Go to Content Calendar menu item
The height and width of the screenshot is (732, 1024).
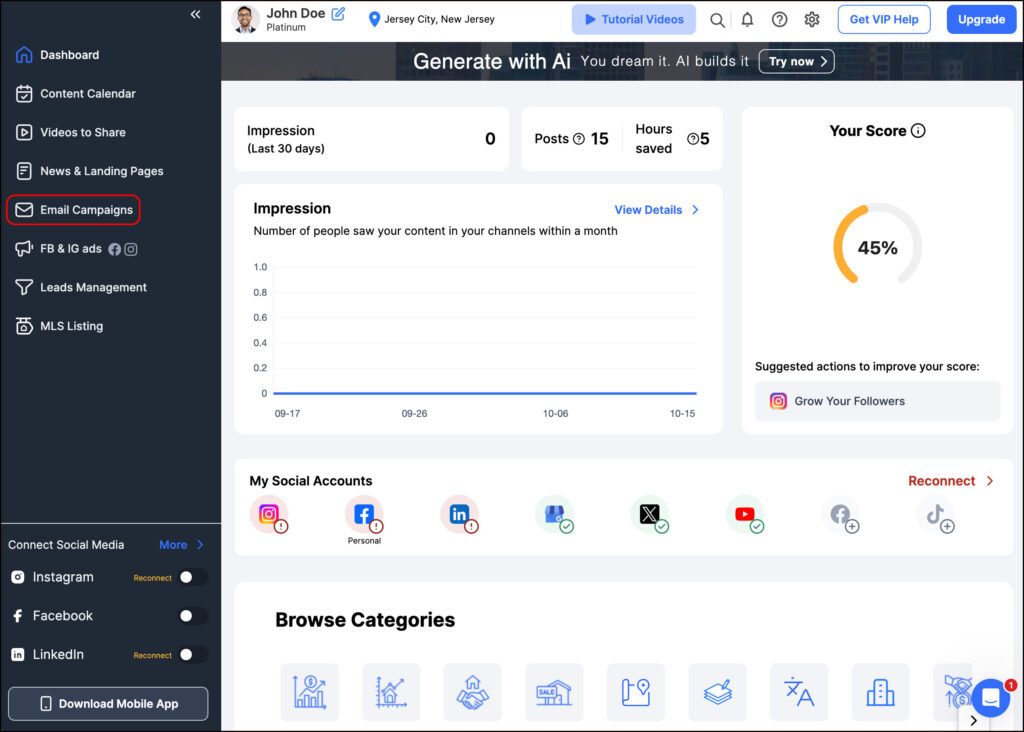point(87,94)
